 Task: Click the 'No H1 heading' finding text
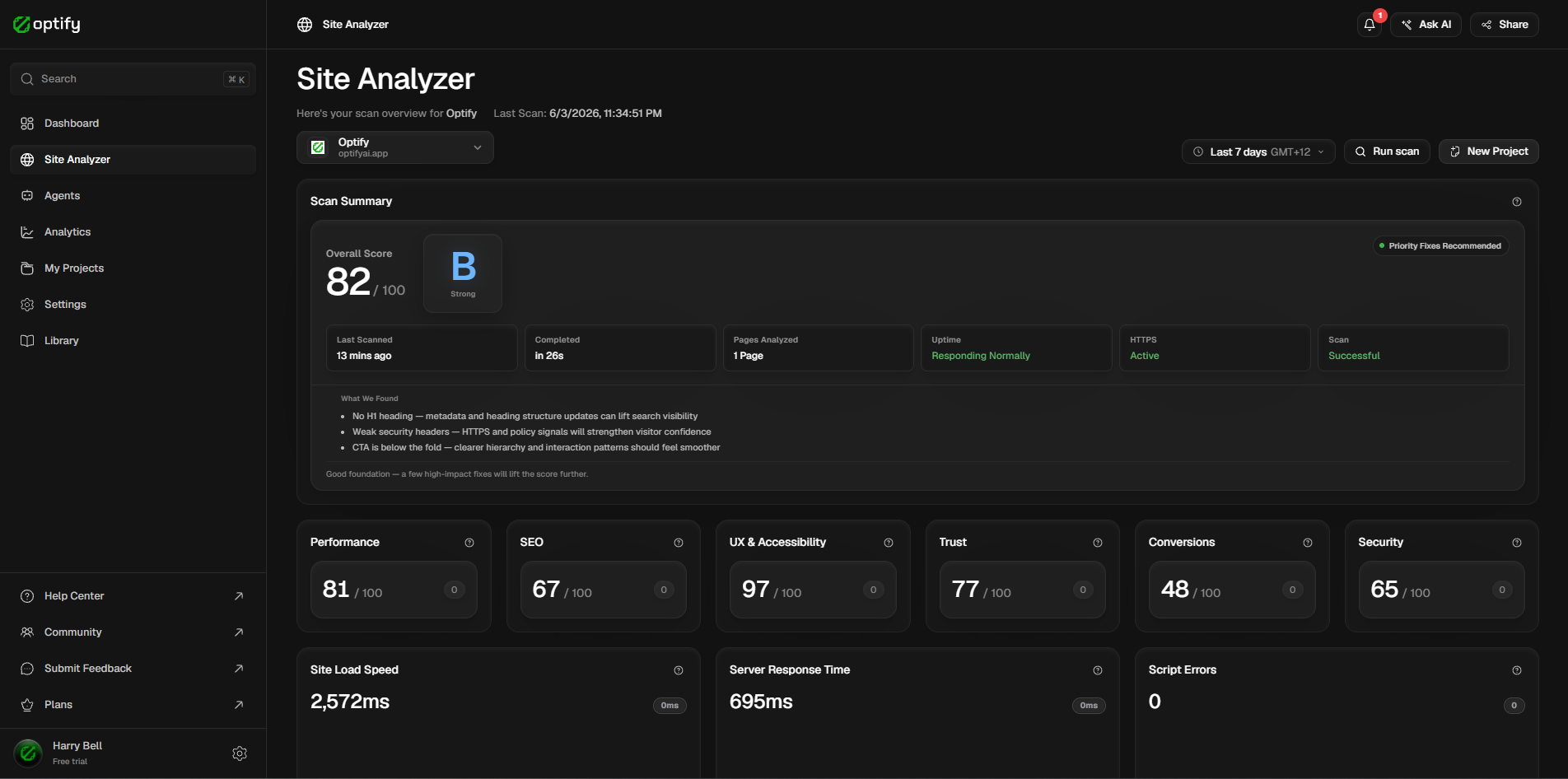point(525,417)
